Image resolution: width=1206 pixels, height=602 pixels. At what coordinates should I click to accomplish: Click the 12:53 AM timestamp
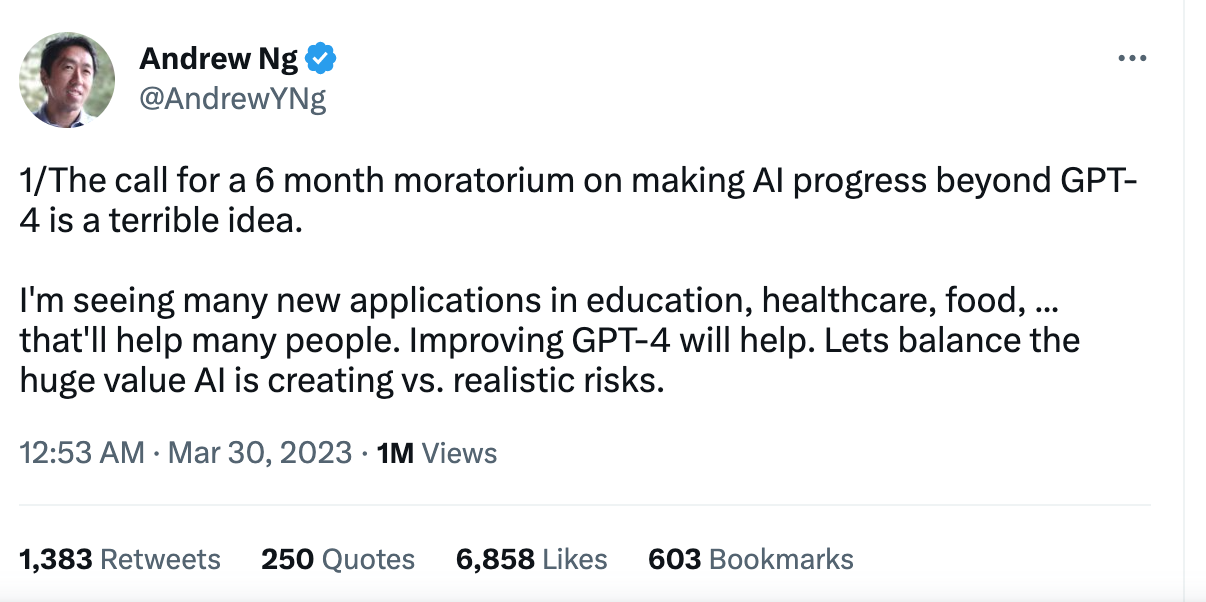click(x=82, y=453)
